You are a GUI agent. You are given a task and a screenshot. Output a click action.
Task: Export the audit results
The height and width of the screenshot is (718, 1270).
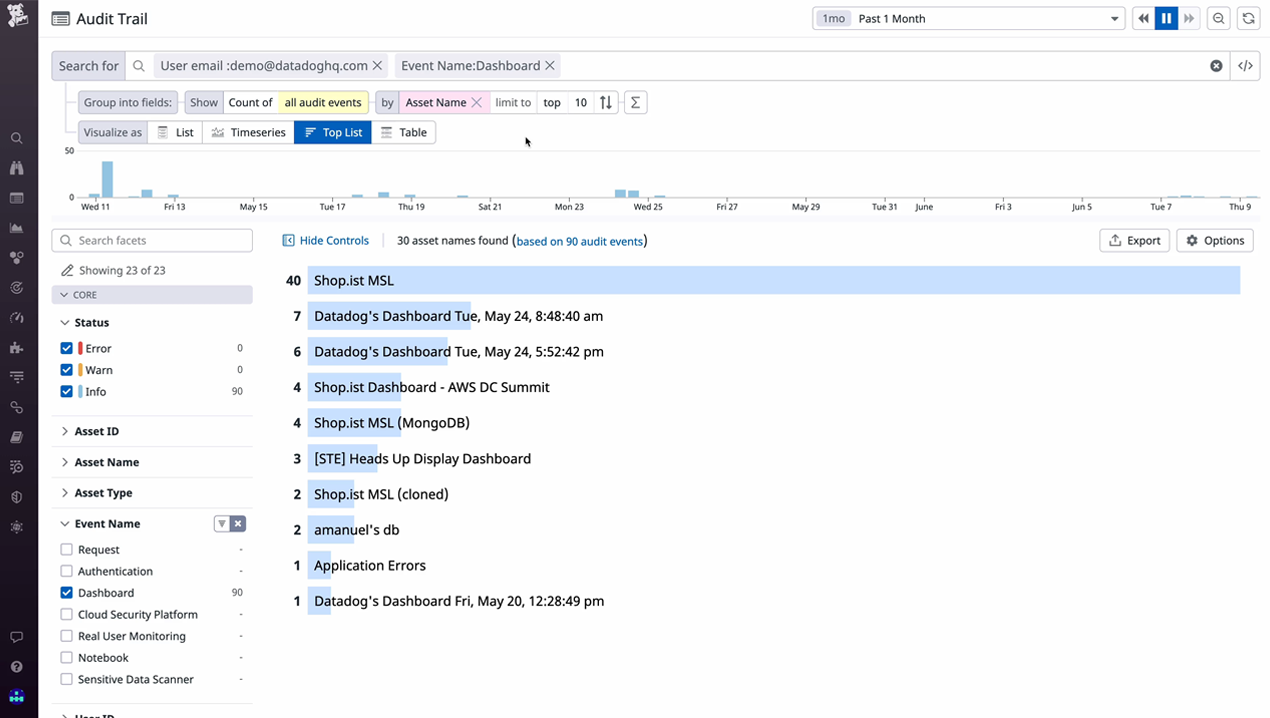click(1135, 241)
